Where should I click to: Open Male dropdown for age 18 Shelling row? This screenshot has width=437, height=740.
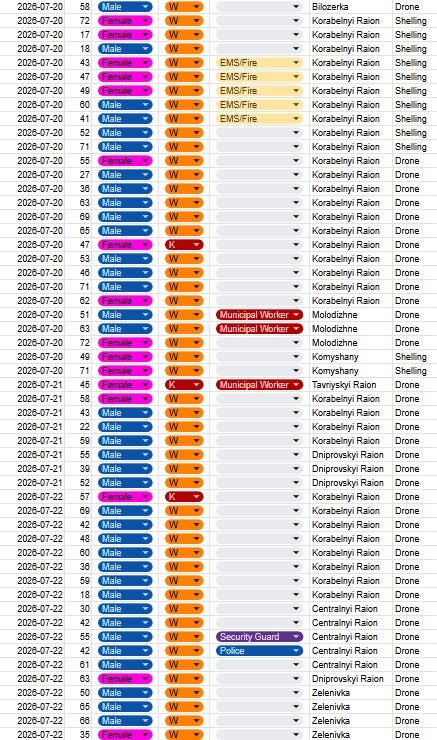click(x=125, y=49)
